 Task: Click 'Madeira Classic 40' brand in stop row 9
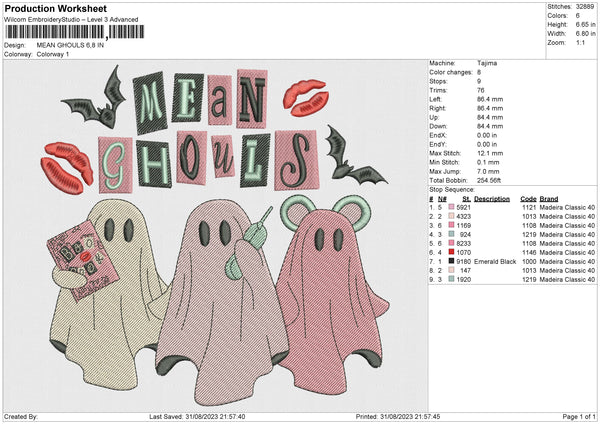(x=567, y=280)
